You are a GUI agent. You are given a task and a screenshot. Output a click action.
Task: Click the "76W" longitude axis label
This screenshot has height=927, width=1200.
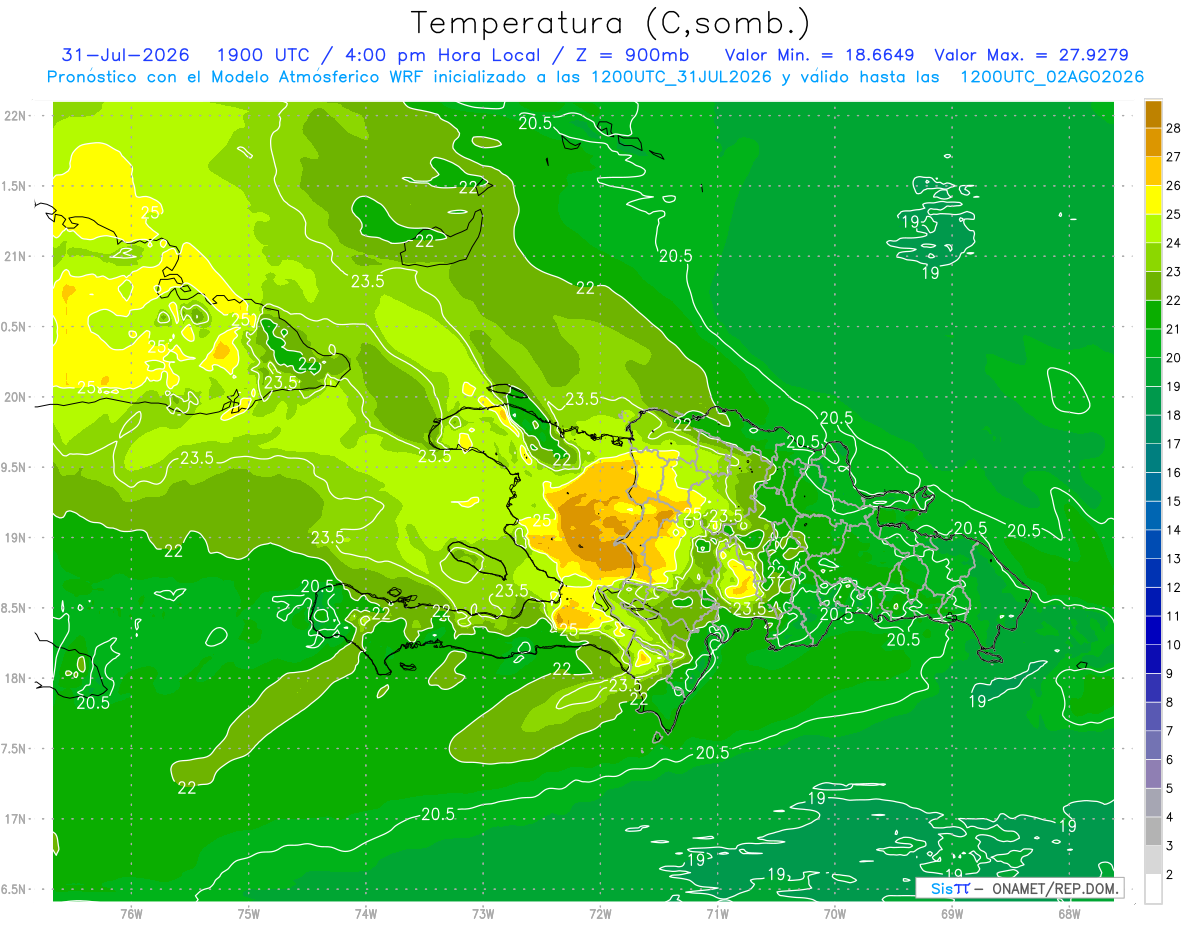[x=131, y=914]
